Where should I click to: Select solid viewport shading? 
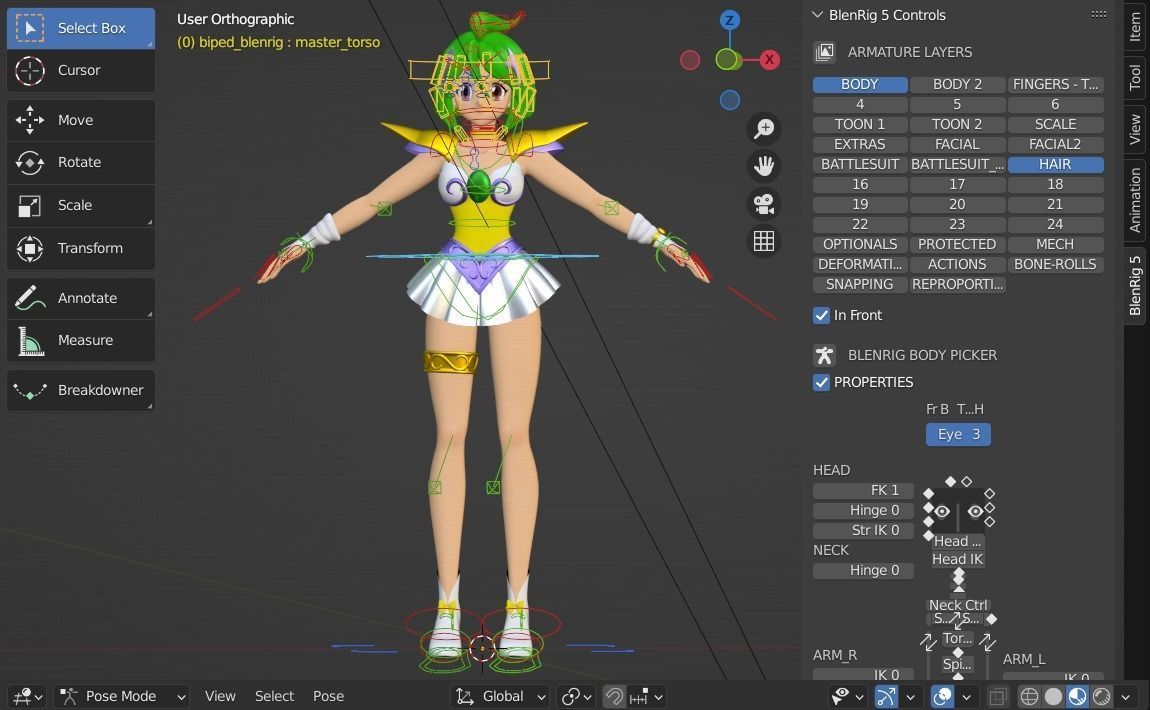coord(1053,696)
